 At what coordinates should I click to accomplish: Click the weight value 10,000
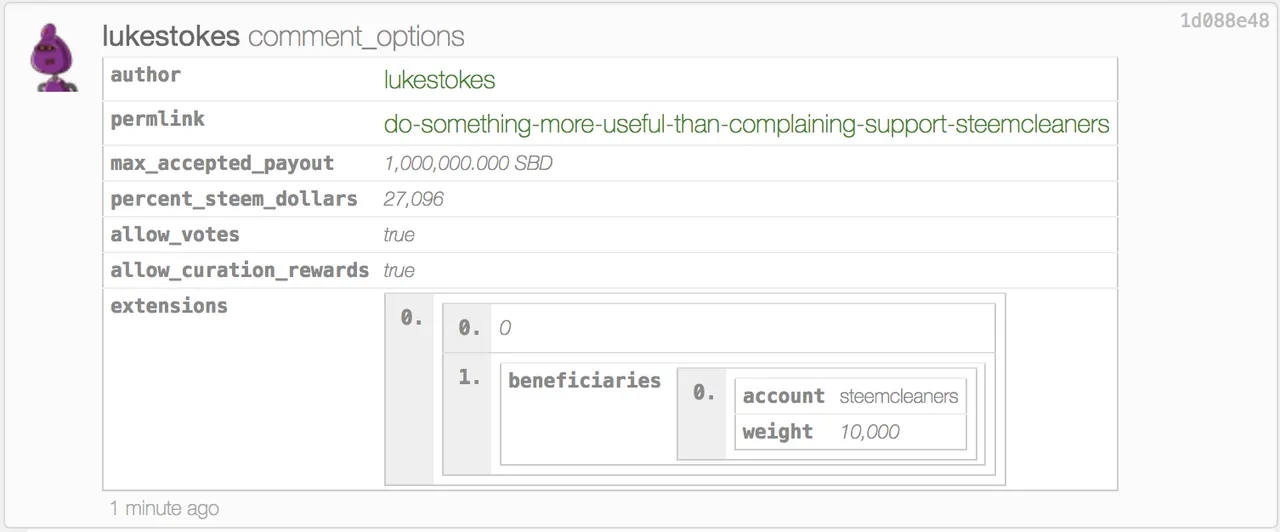click(869, 432)
